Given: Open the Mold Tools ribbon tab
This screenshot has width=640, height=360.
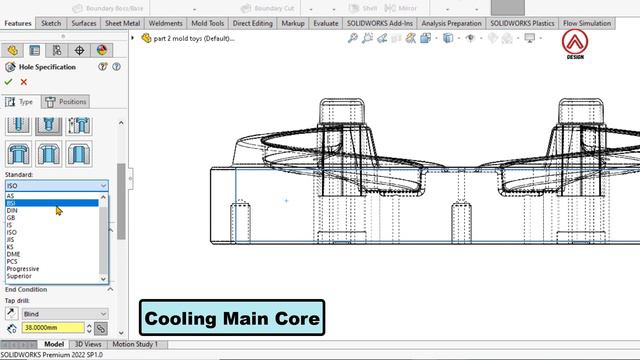Looking at the screenshot, I should point(207,23).
